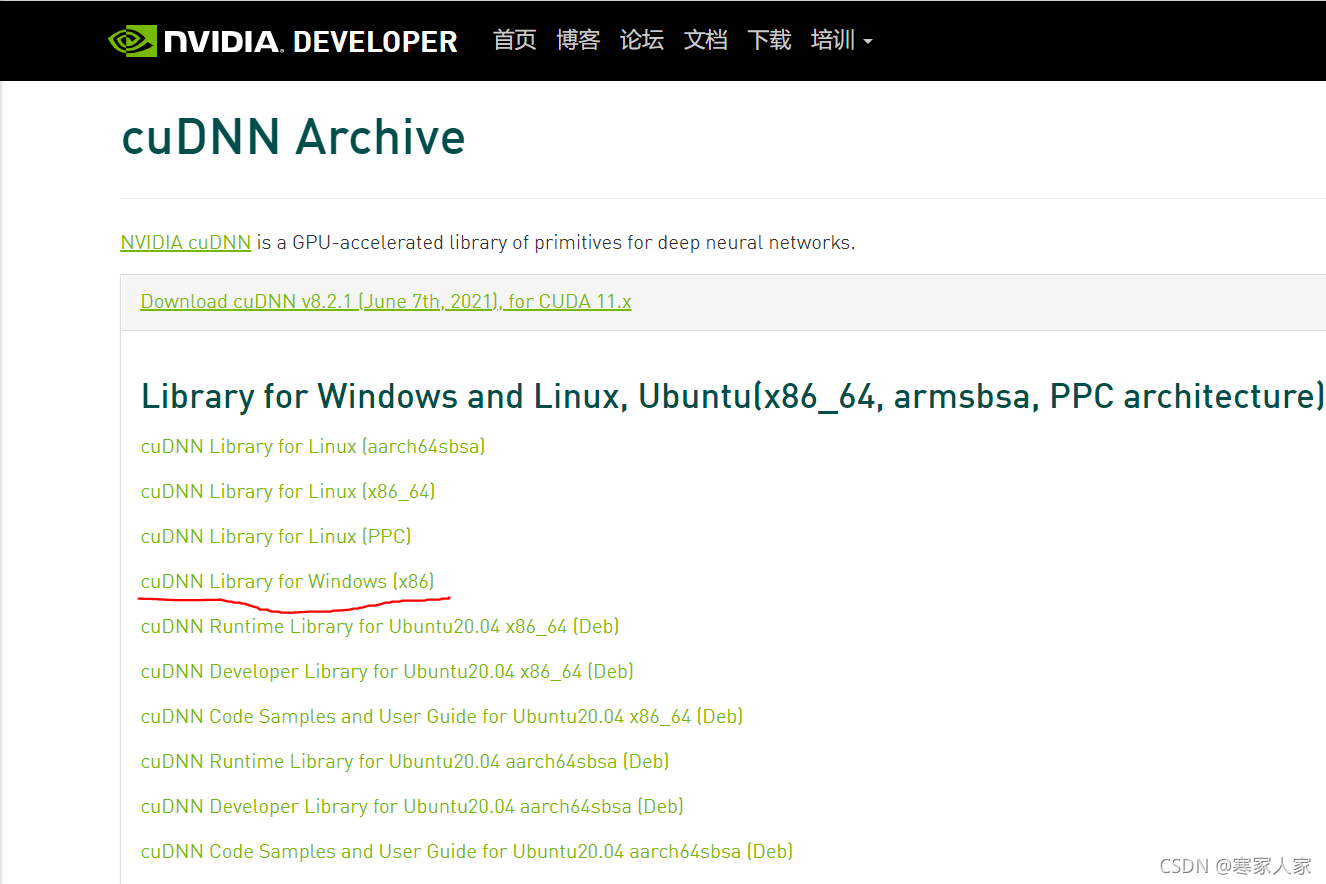The width and height of the screenshot is (1326, 884).
Task: Download cuDNN Library for Linux (x86_64)
Action: (x=288, y=491)
